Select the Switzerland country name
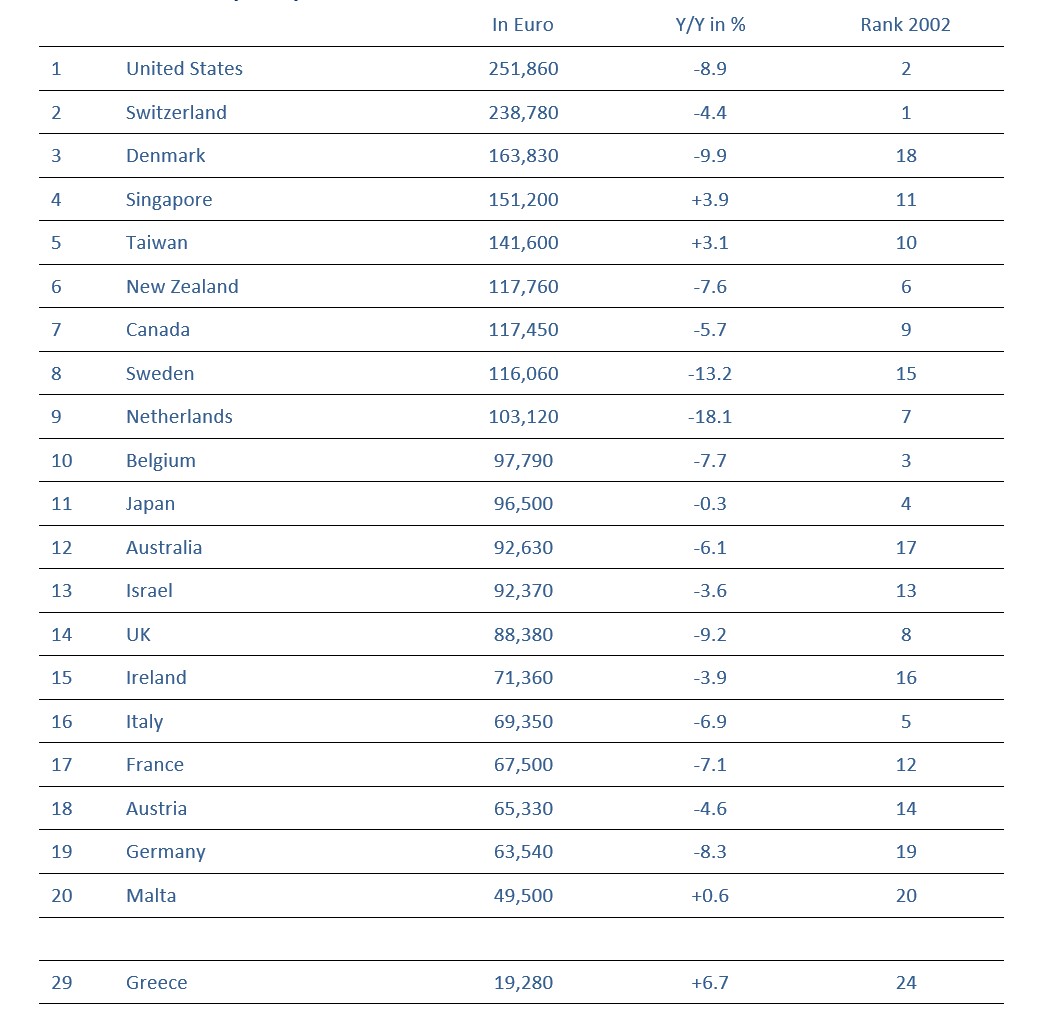Viewport: 1050px width, 1027px height. (x=176, y=113)
